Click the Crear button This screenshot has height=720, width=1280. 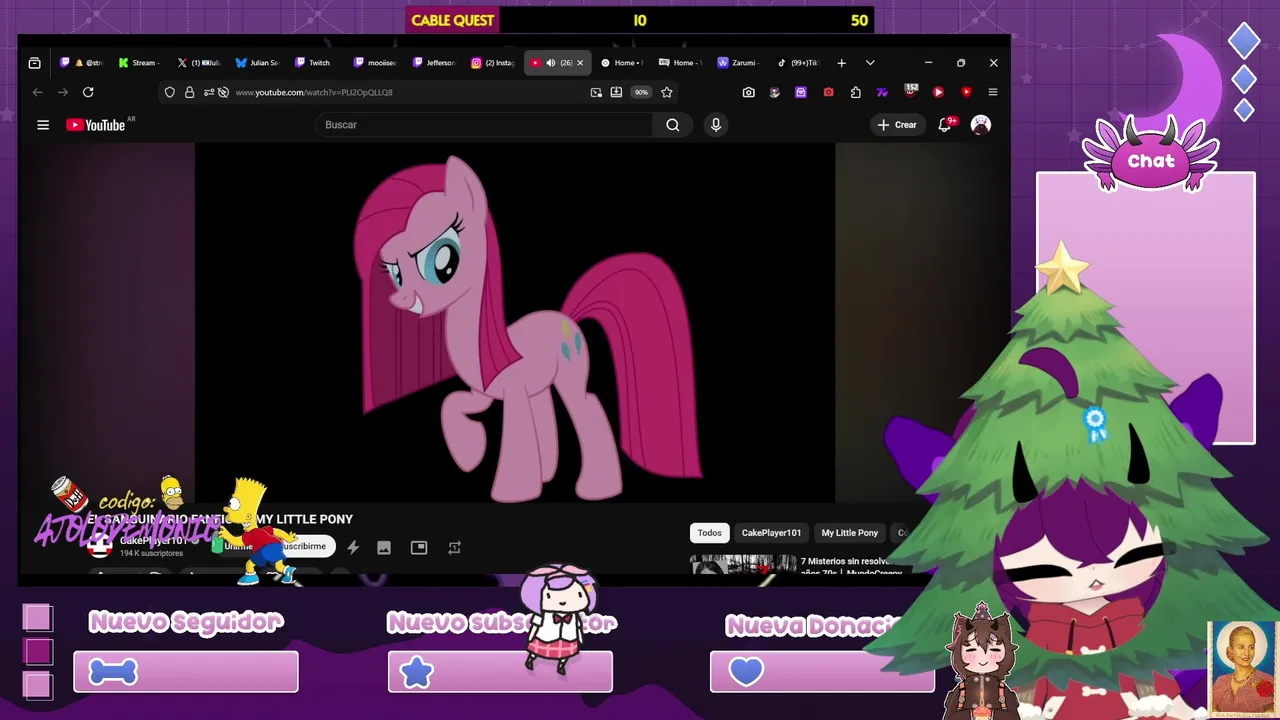(x=896, y=125)
